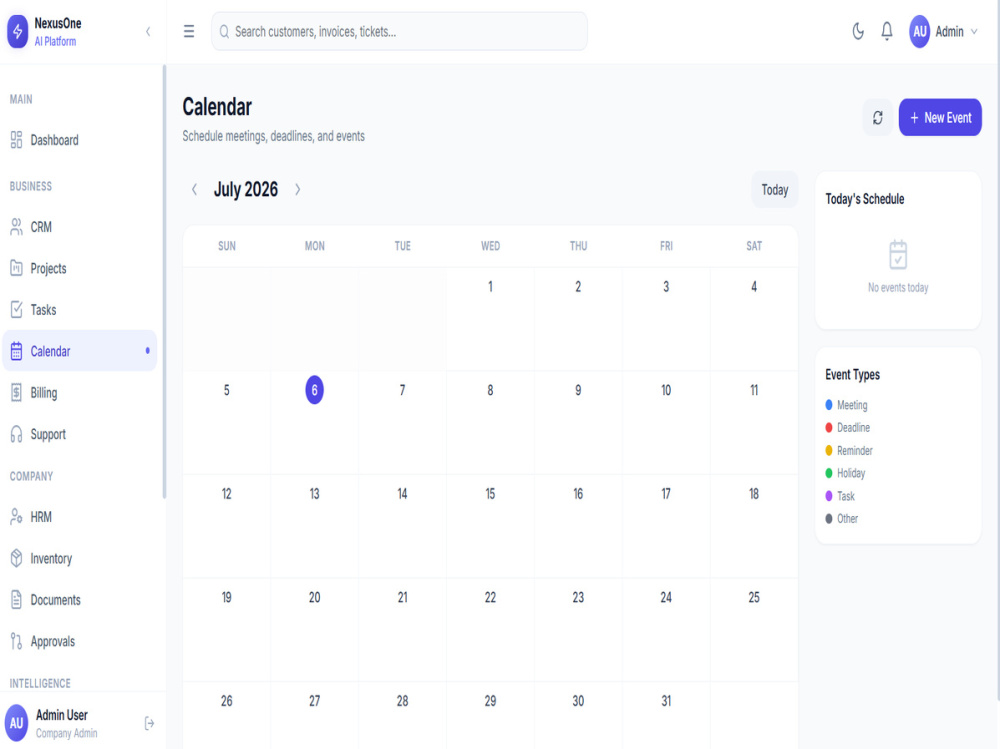Click the sidebar scrollbar
The width and height of the screenshot is (1000, 749).
164,281
